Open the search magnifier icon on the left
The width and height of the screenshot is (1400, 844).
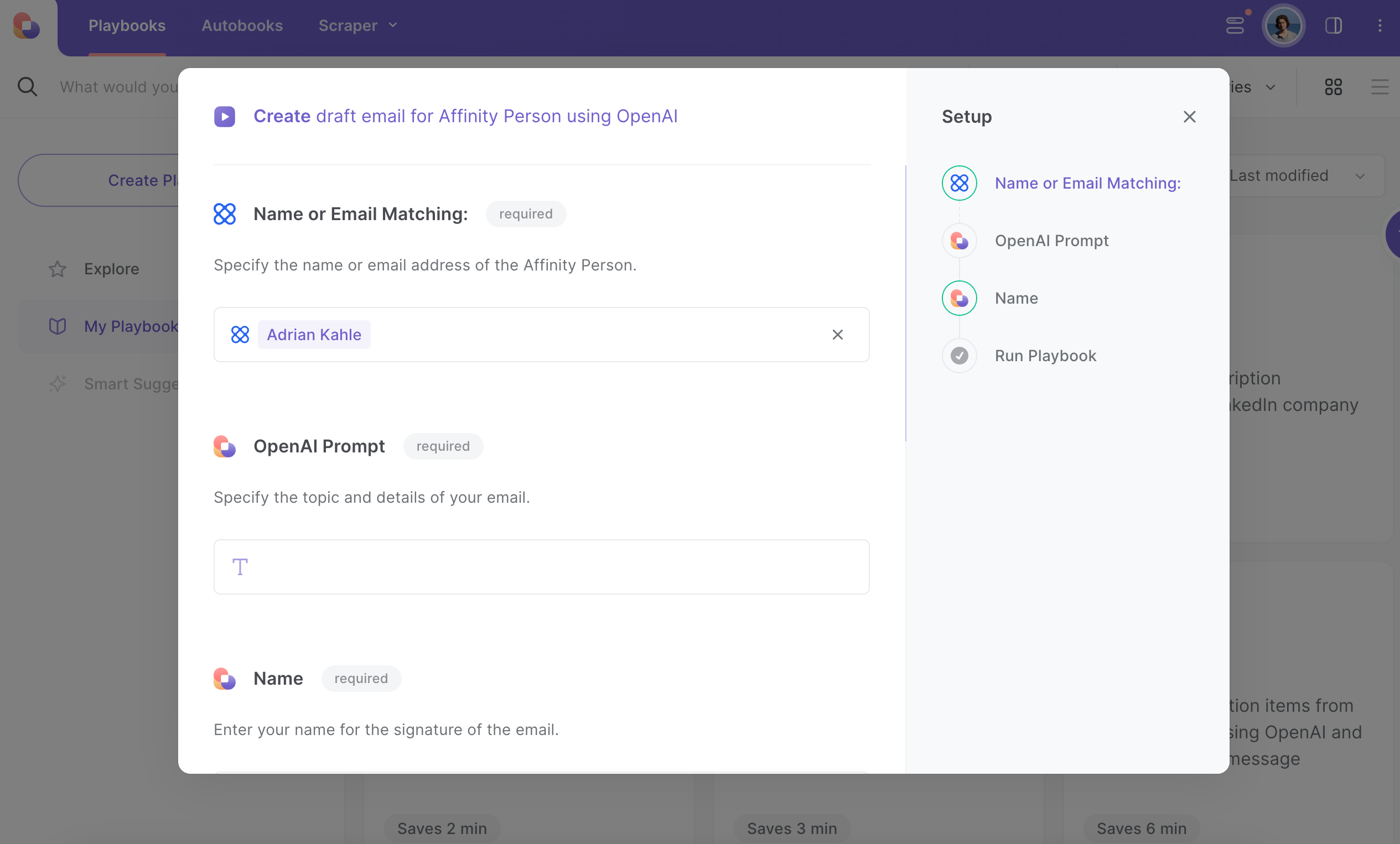tap(27, 86)
